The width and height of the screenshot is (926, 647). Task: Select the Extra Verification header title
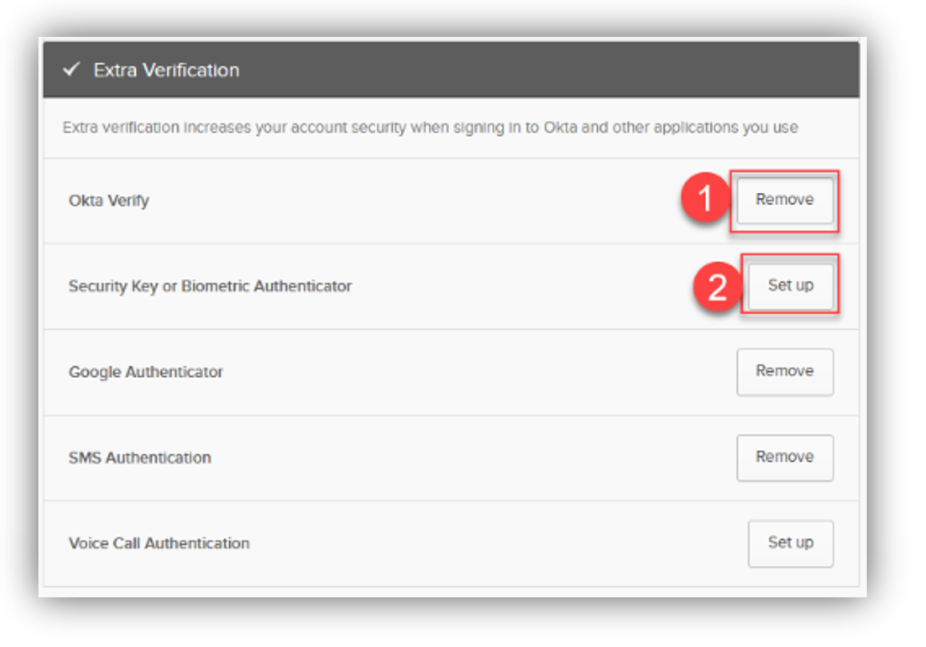[167, 70]
